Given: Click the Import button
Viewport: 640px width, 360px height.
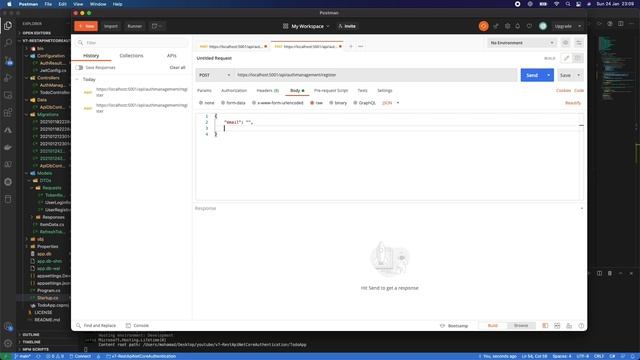Looking at the screenshot, I should 111,26.
